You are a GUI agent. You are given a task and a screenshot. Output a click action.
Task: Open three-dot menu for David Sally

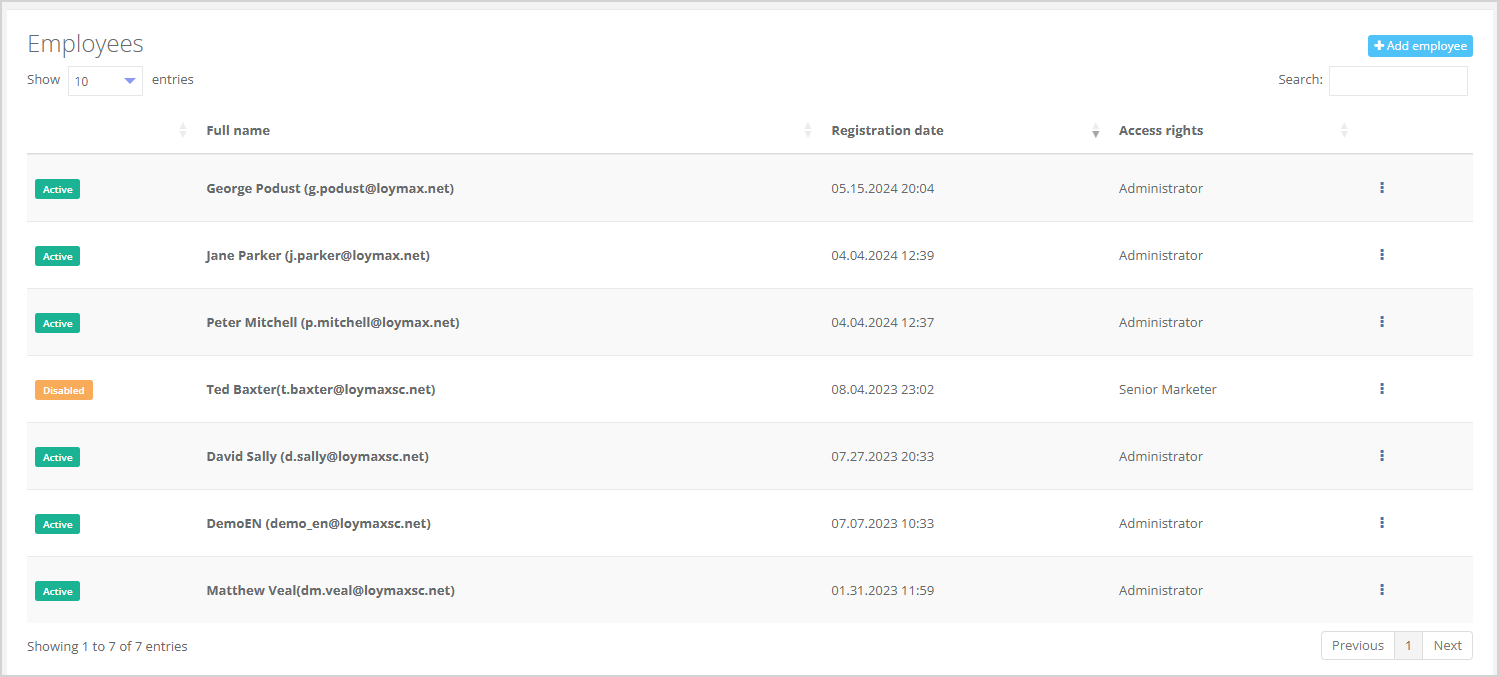coord(1381,456)
